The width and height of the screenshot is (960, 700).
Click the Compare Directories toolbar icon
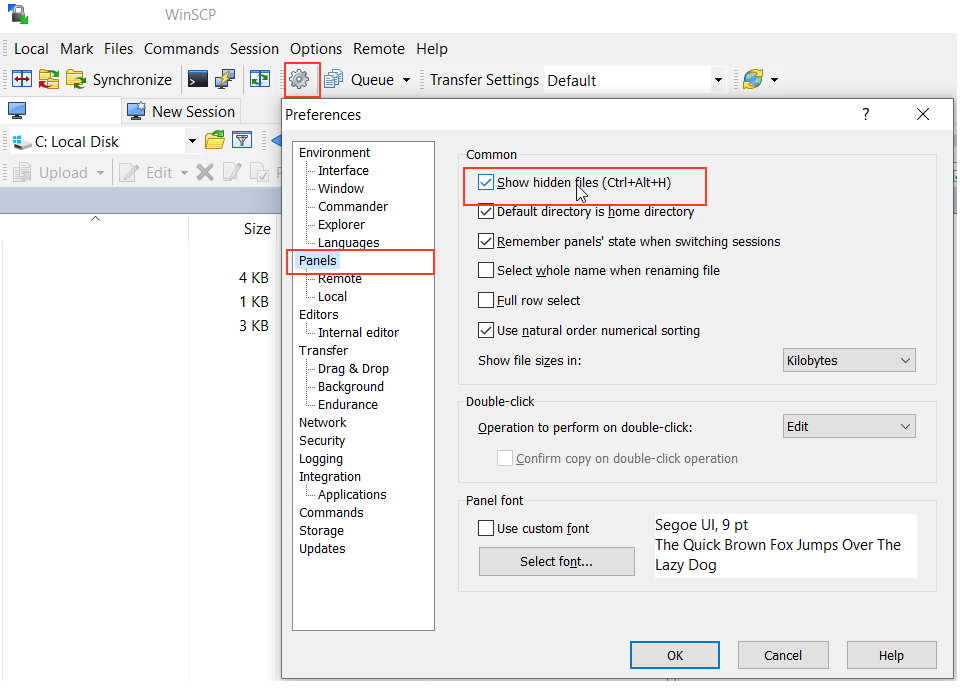coord(22,79)
